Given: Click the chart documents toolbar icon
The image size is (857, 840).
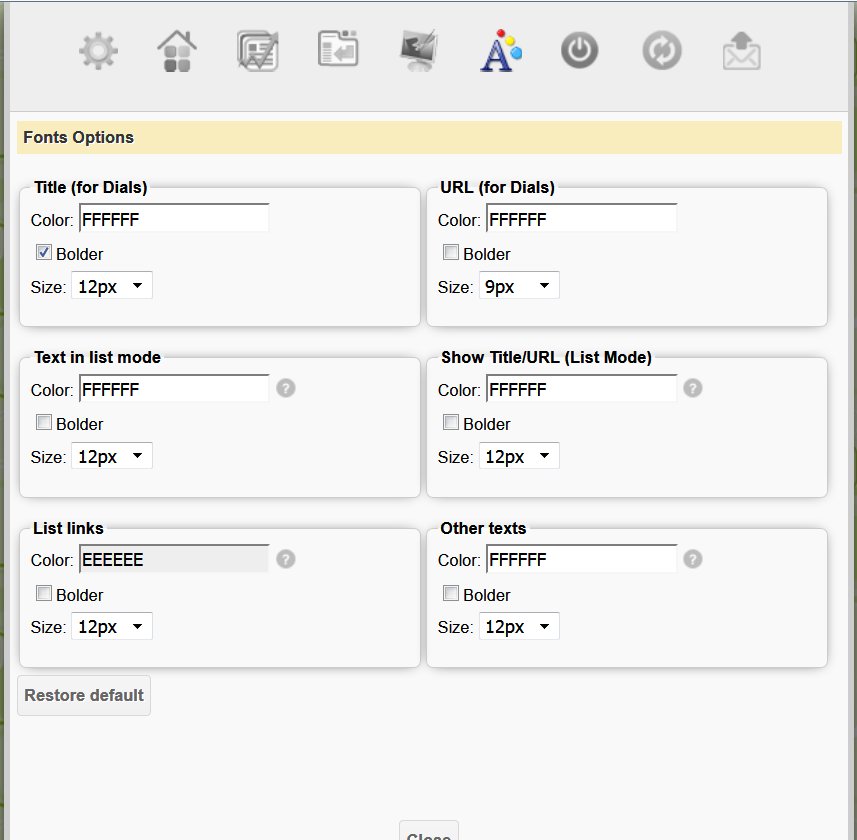Looking at the screenshot, I should coord(258,51).
